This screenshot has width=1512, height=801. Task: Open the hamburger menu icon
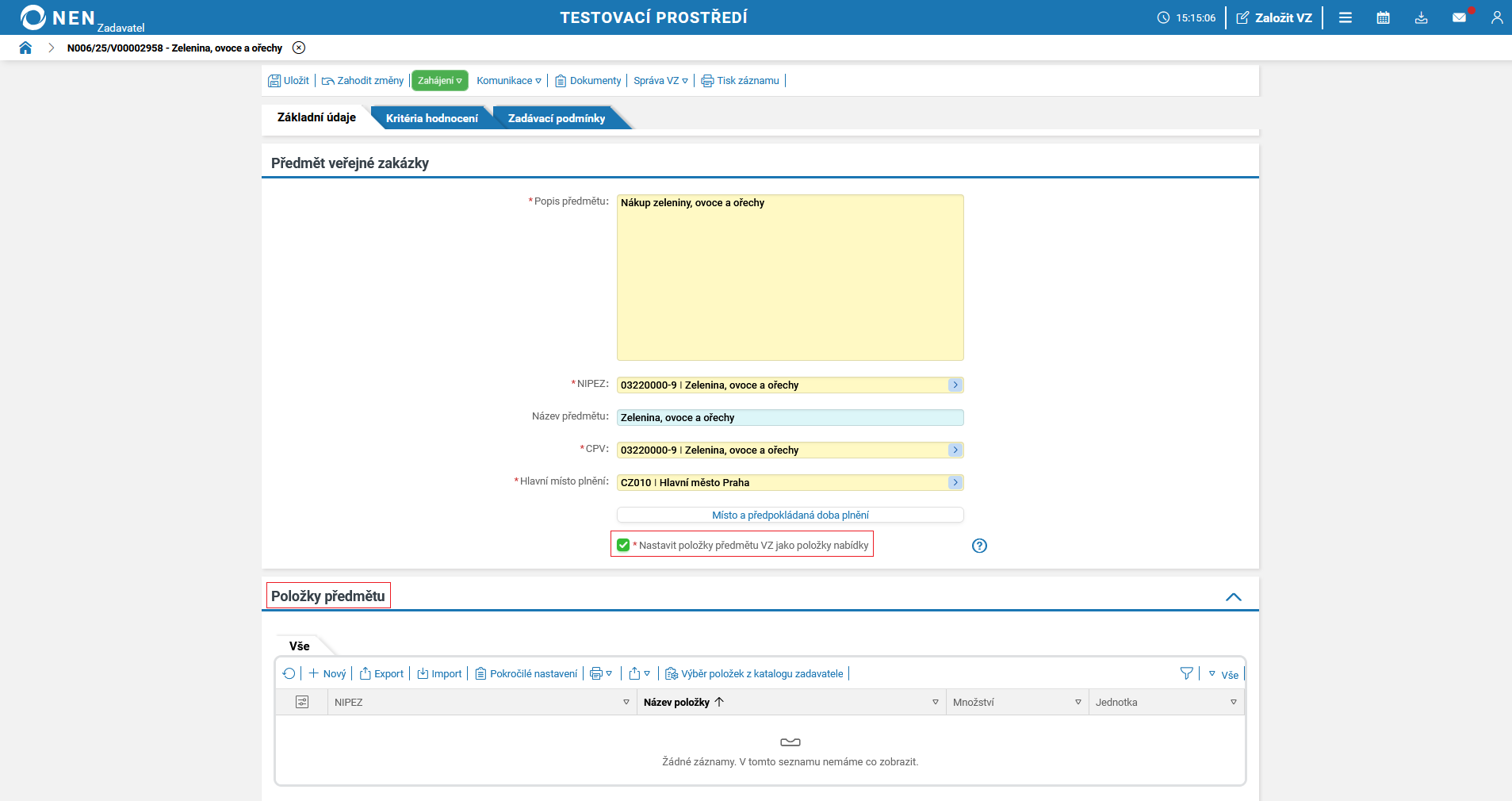[x=1345, y=17]
